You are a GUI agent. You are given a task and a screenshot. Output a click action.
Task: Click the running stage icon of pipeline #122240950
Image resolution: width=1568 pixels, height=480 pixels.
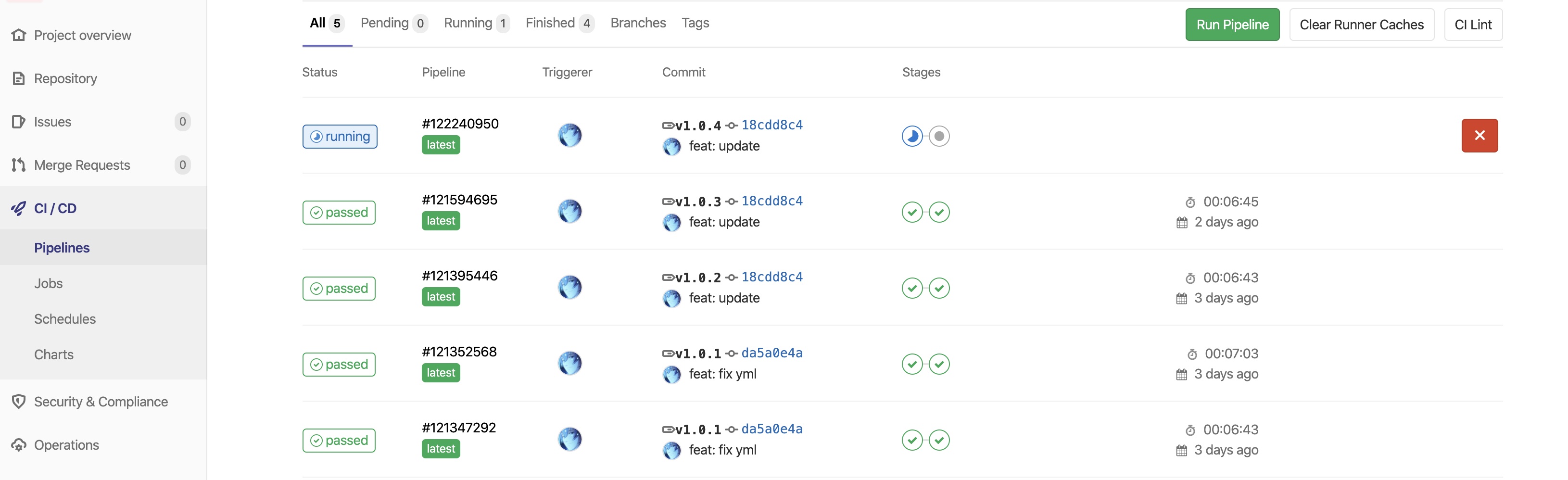(x=912, y=136)
